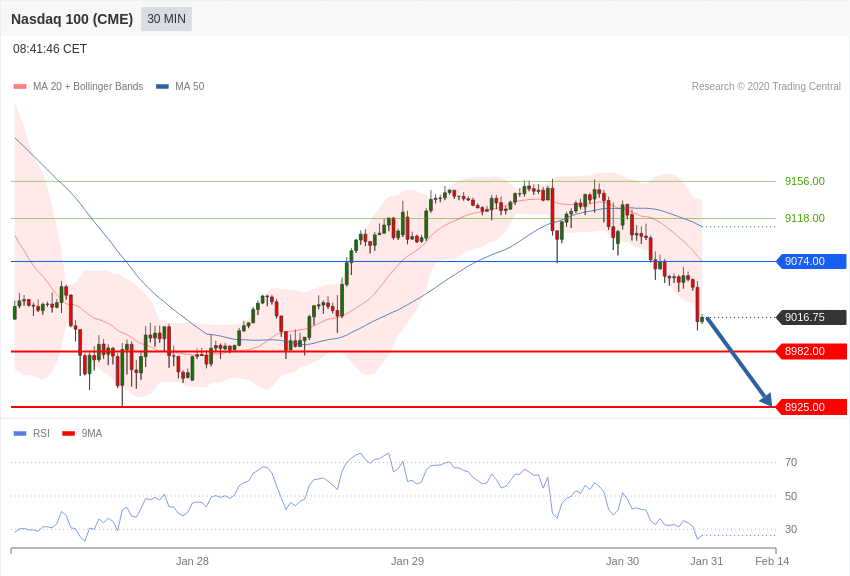Click the Research © 2020 Trading Central text
The height and width of the screenshot is (576, 850).
766,86
